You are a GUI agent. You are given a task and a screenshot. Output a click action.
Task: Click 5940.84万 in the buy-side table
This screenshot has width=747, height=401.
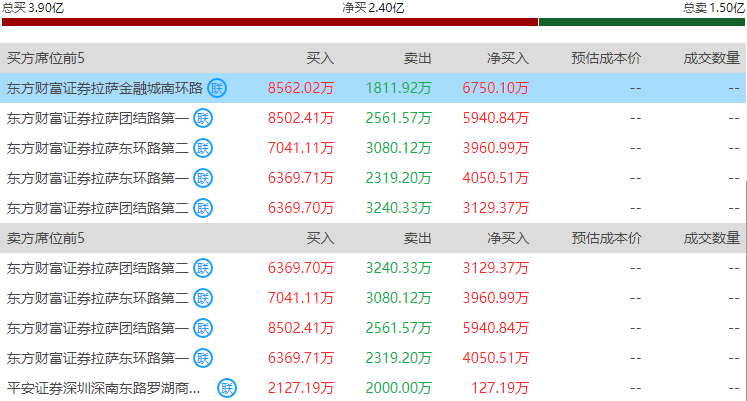point(495,118)
